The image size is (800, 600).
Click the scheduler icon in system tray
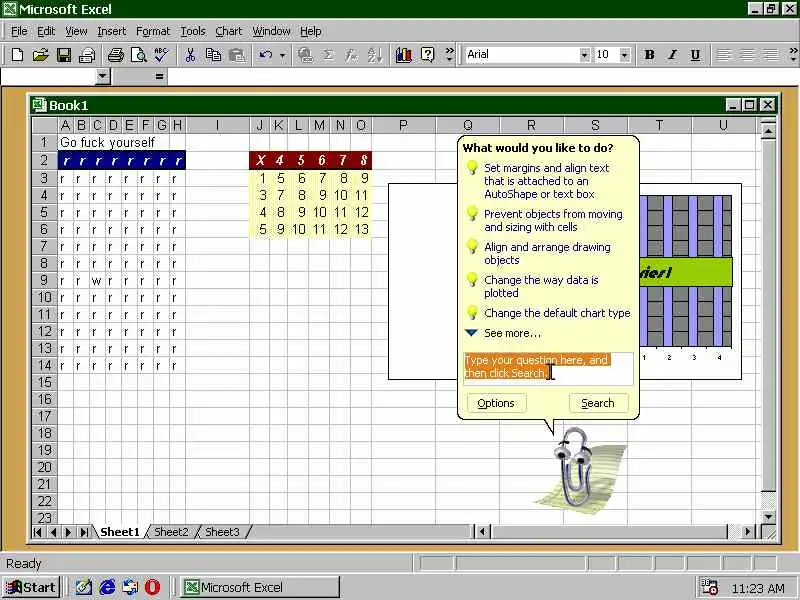click(x=709, y=587)
